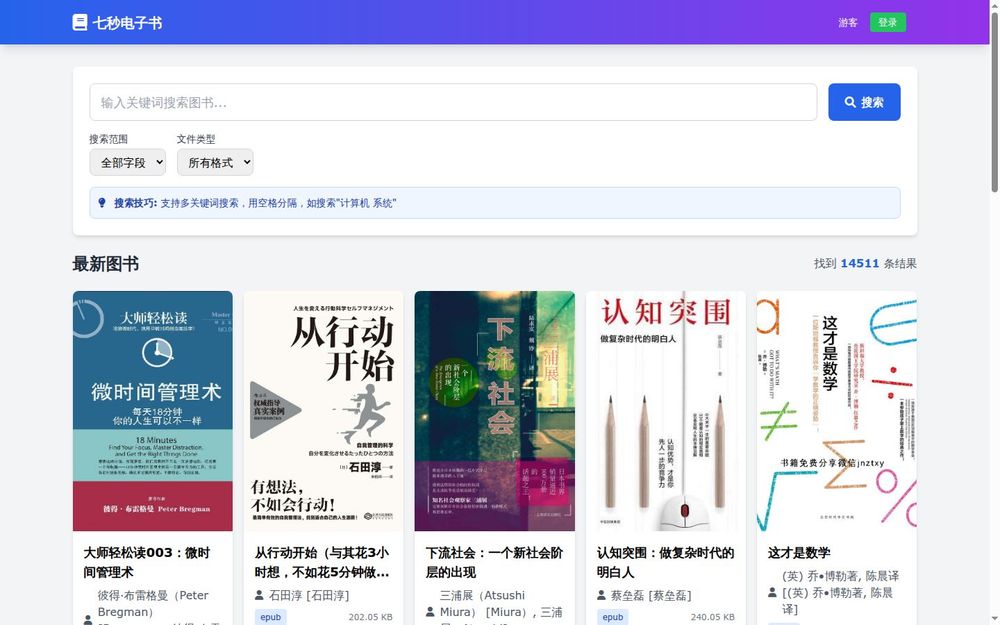Click the book logo icon in header
The height and width of the screenshot is (625, 1000).
80,22
